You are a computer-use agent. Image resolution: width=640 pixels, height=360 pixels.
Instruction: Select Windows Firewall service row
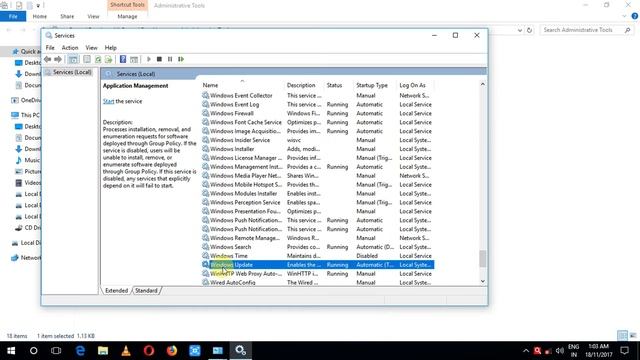pos(318,113)
